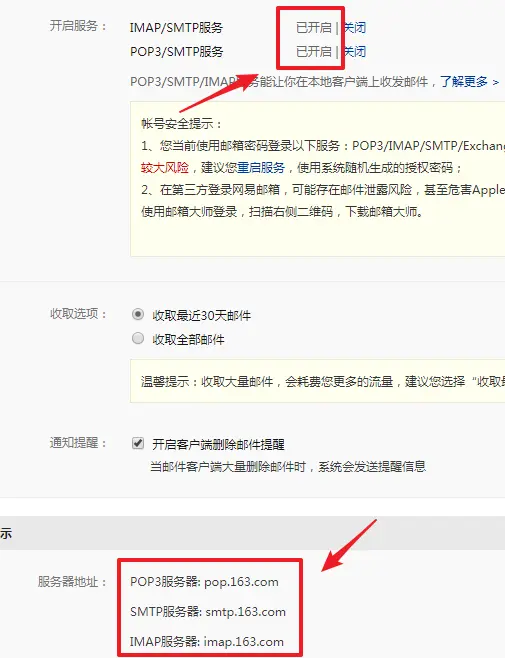Click the IMAP/SMTP服务 label

point(176,28)
